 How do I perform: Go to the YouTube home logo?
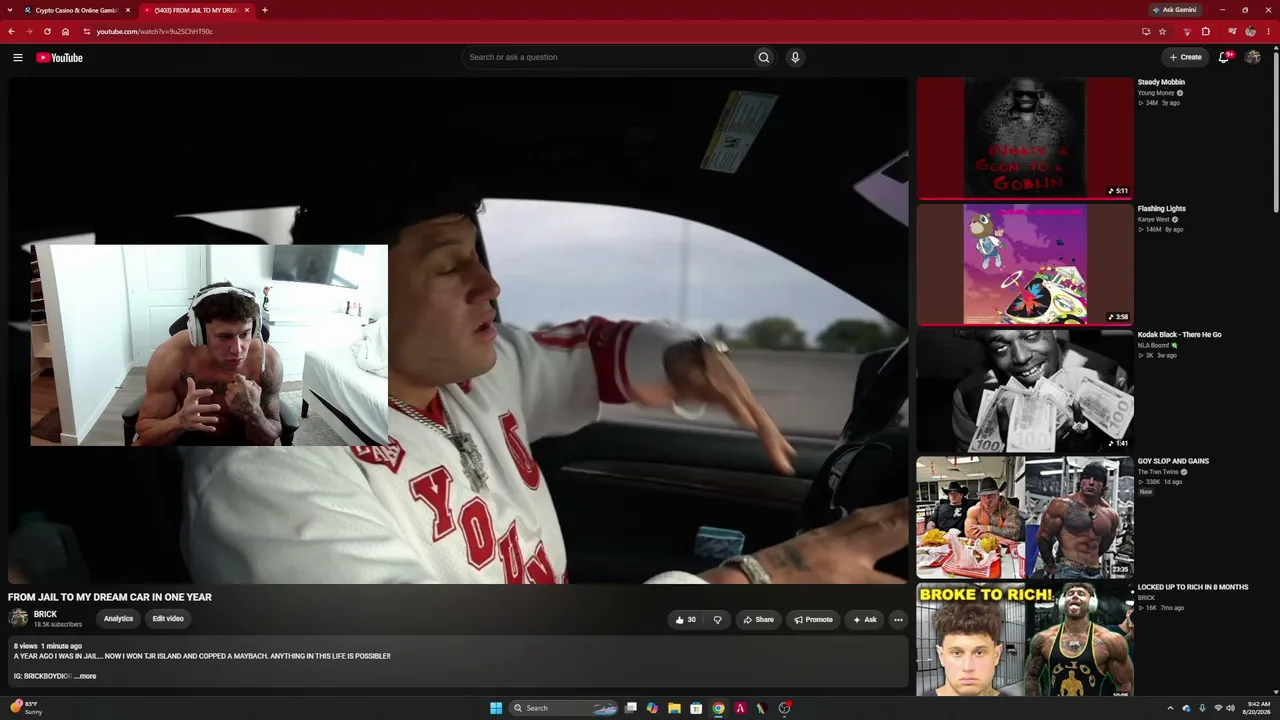pyautogui.click(x=59, y=57)
